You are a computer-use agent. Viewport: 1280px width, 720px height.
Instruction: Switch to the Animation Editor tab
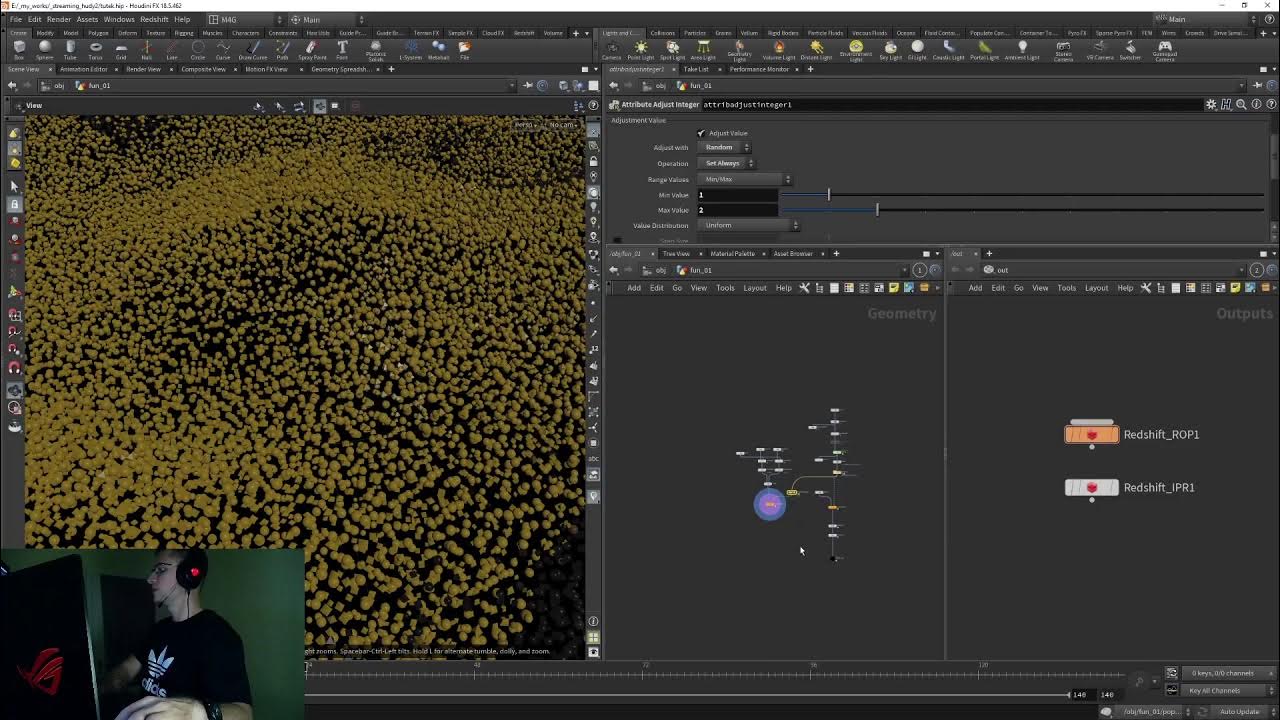[x=83, y=69]
